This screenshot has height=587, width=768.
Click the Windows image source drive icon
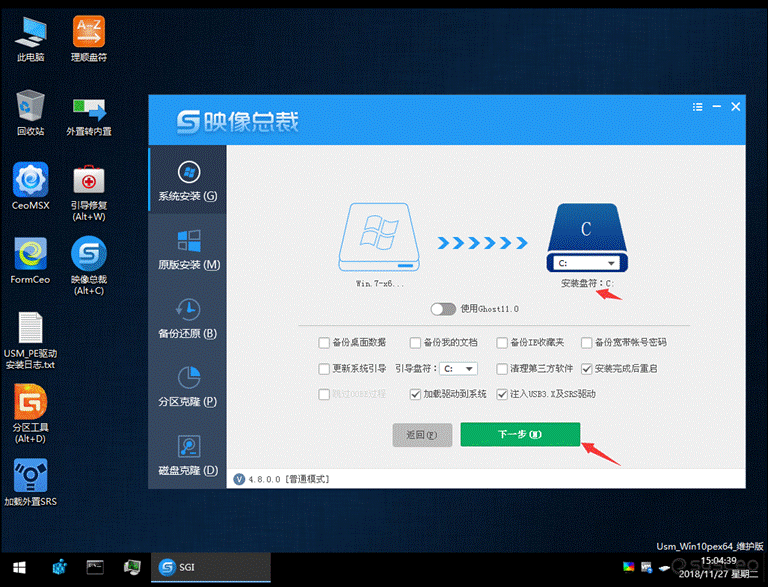pyautogui.click(x=379, y=237)
